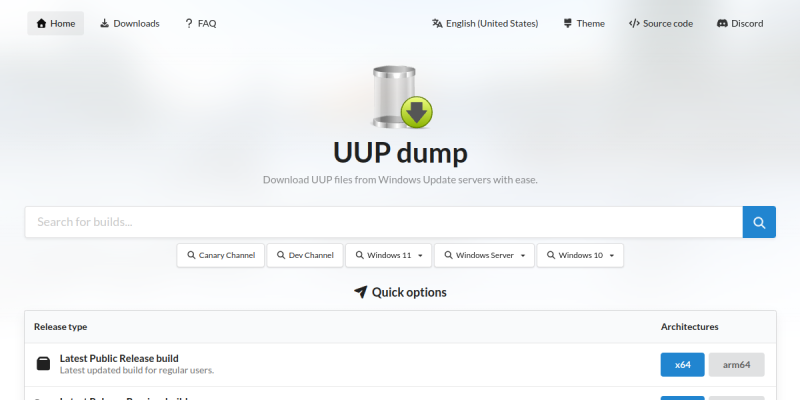
Task: Click the UUP dump logo image
Action: 402,96
